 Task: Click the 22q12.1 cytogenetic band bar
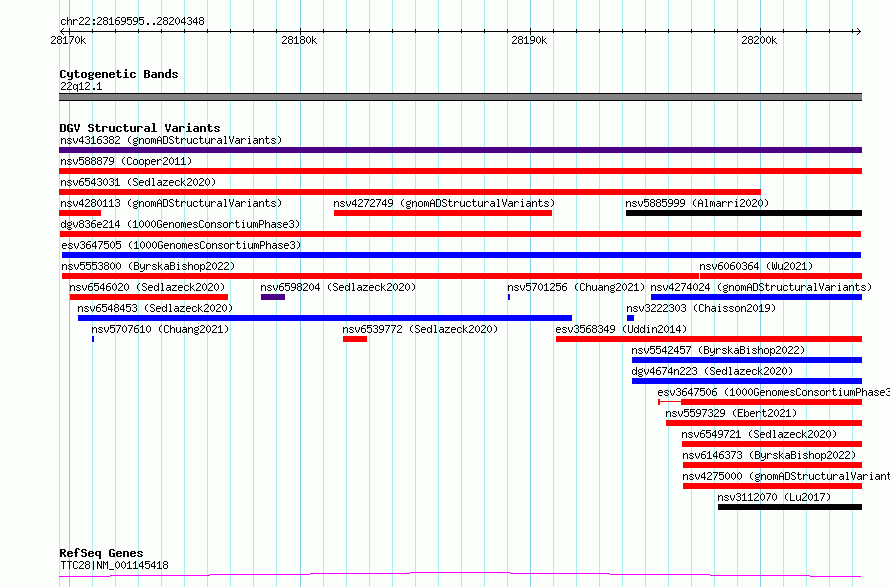tap(460, 97)
